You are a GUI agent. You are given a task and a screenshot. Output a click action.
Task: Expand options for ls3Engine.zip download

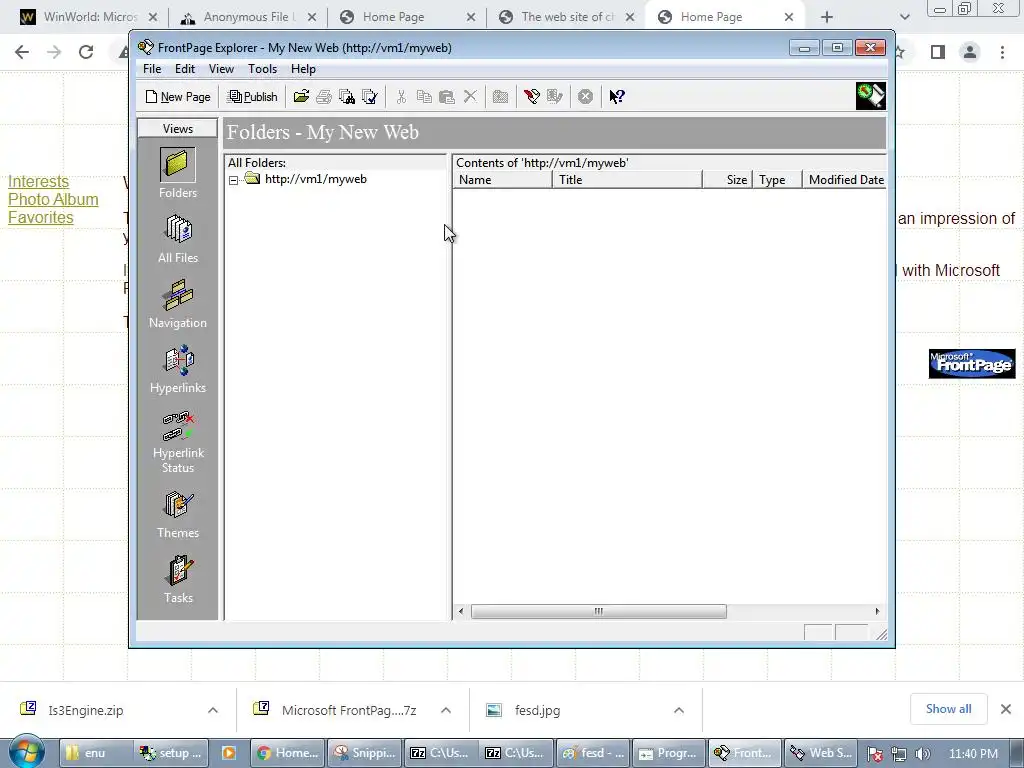click(x=213, y=711)
